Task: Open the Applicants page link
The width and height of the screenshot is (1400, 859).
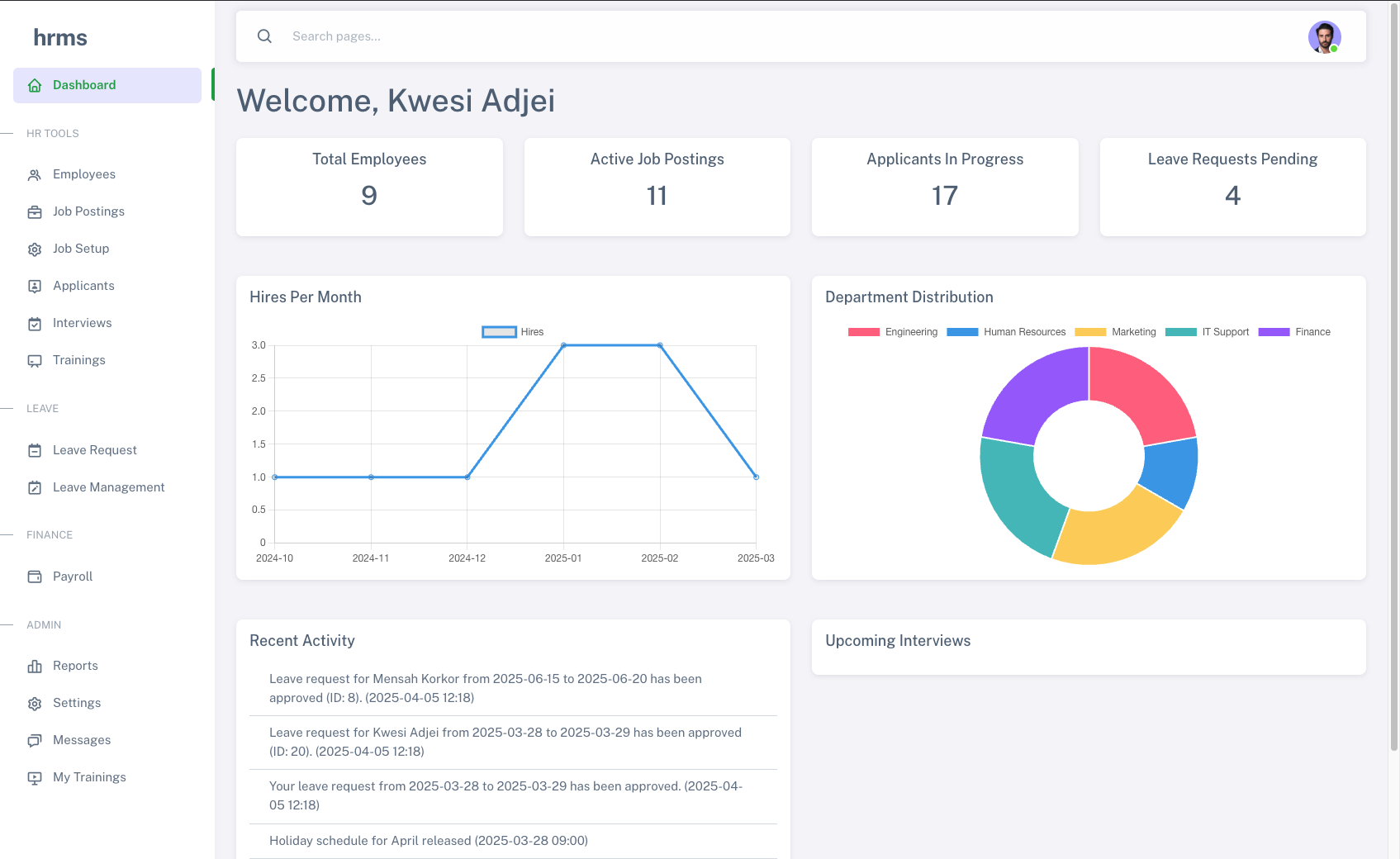Action: [83, 286]
